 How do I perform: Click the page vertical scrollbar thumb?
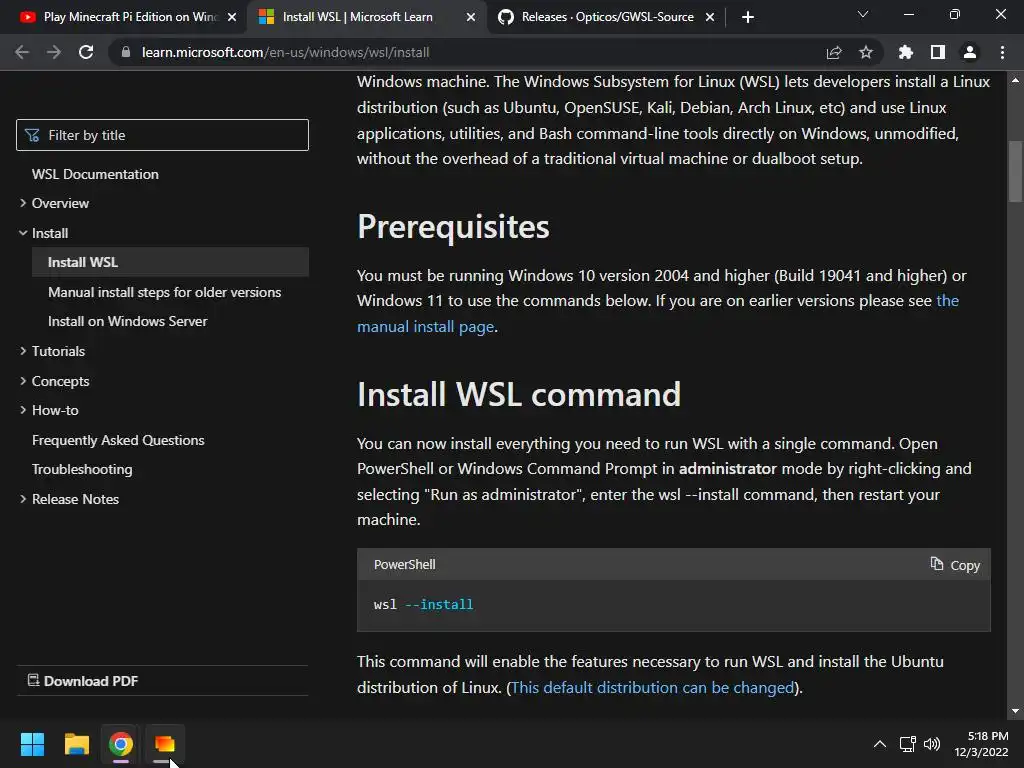tap(1015, 172)
